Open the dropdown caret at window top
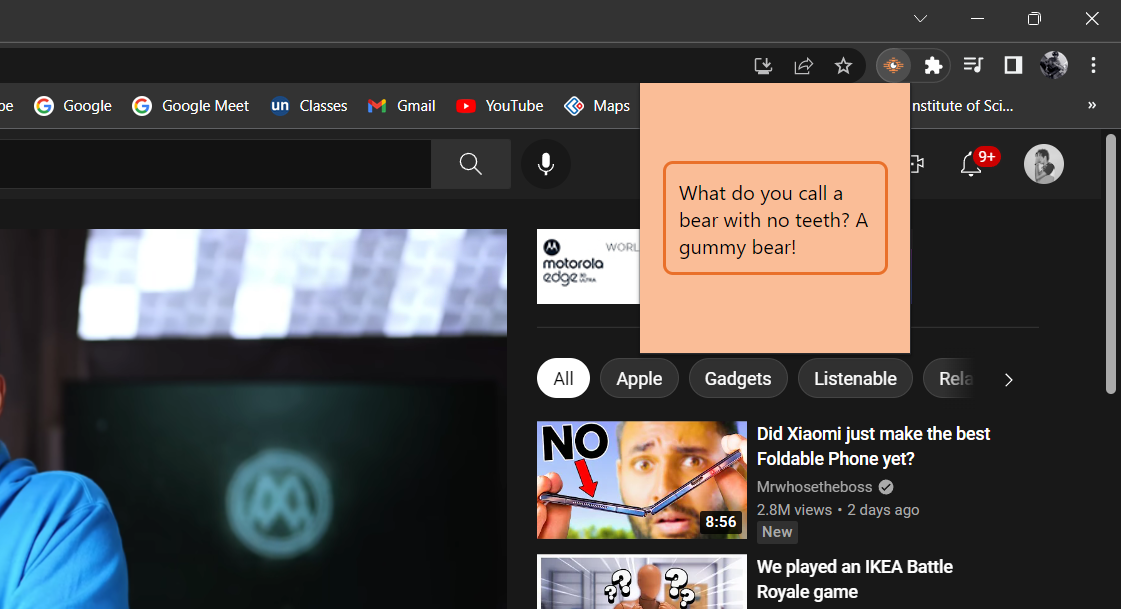1121x609 pixels. (x=920, y=18)
